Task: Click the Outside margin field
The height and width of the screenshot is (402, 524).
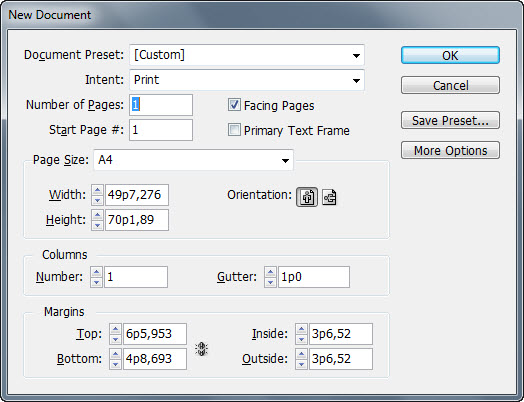Action: [x=341, y=359]
